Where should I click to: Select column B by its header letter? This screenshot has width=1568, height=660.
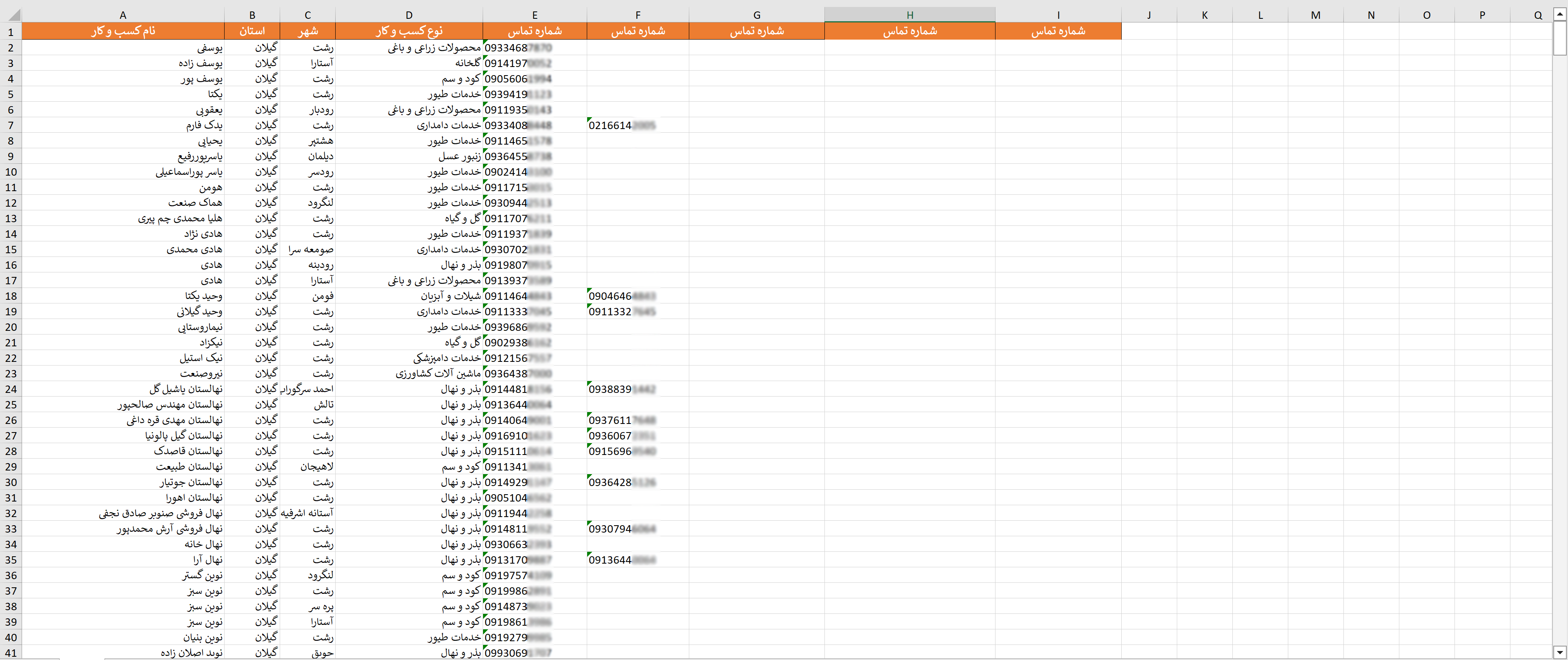(x=252, y=15)
